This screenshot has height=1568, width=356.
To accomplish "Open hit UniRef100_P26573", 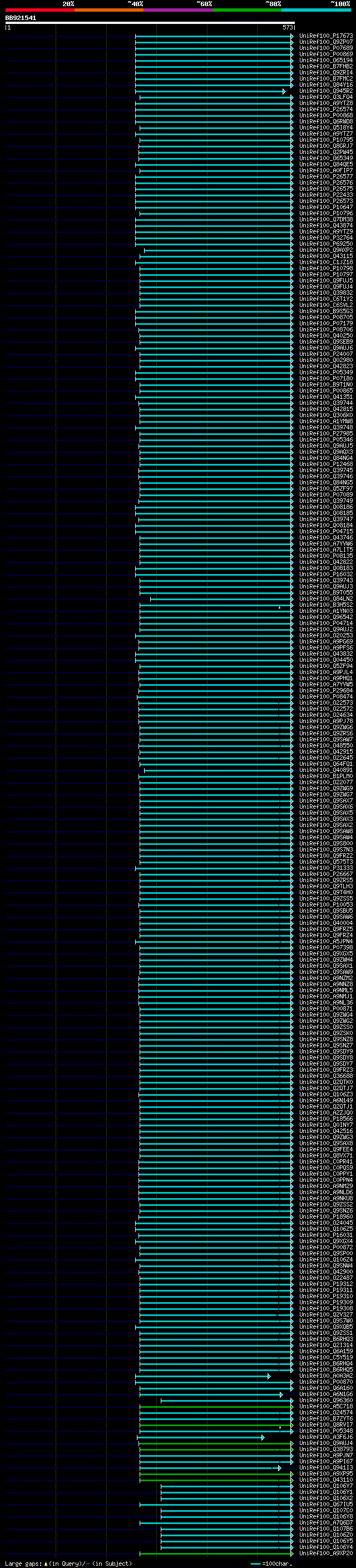I will point(326,201).
